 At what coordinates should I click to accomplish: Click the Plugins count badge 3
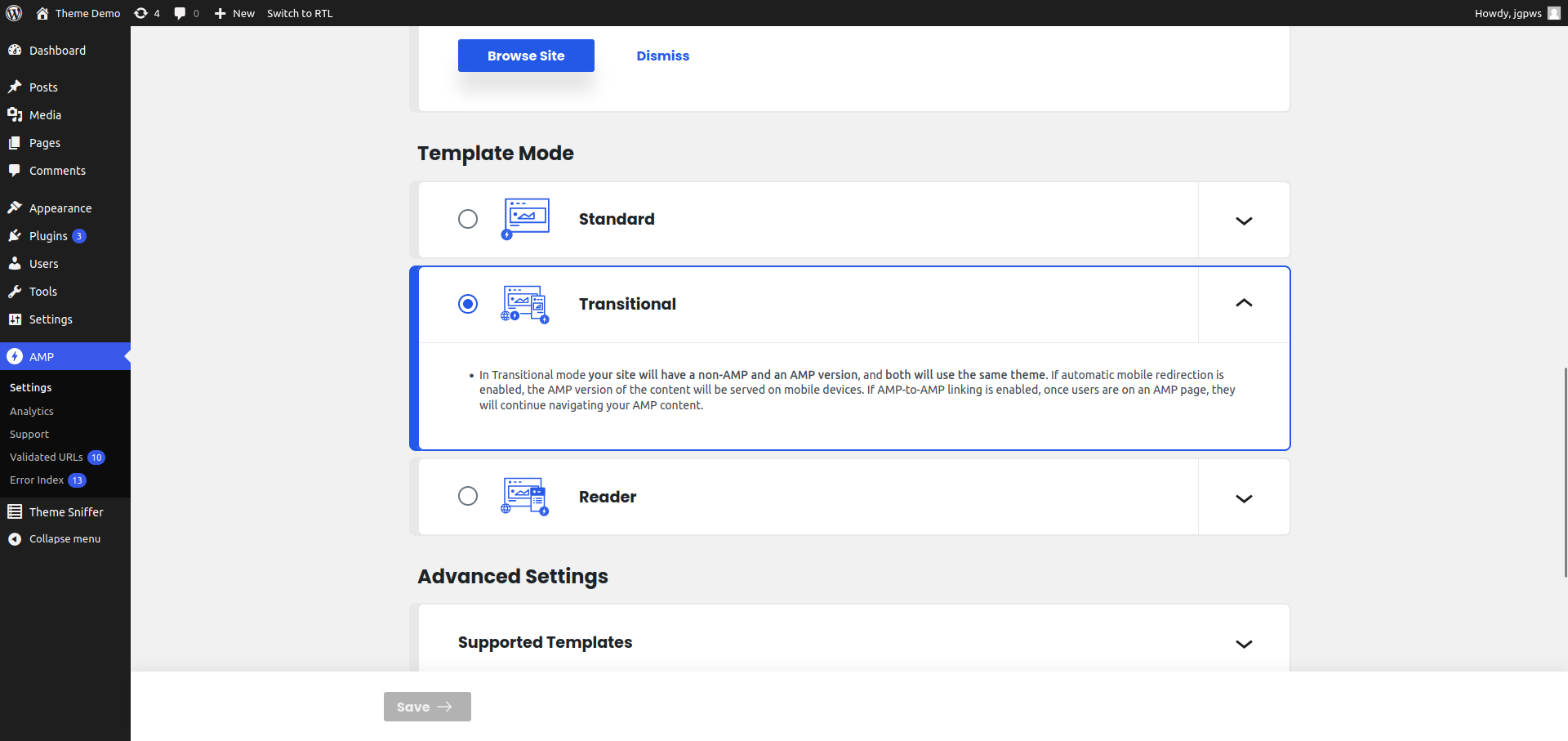click(79, 236)
